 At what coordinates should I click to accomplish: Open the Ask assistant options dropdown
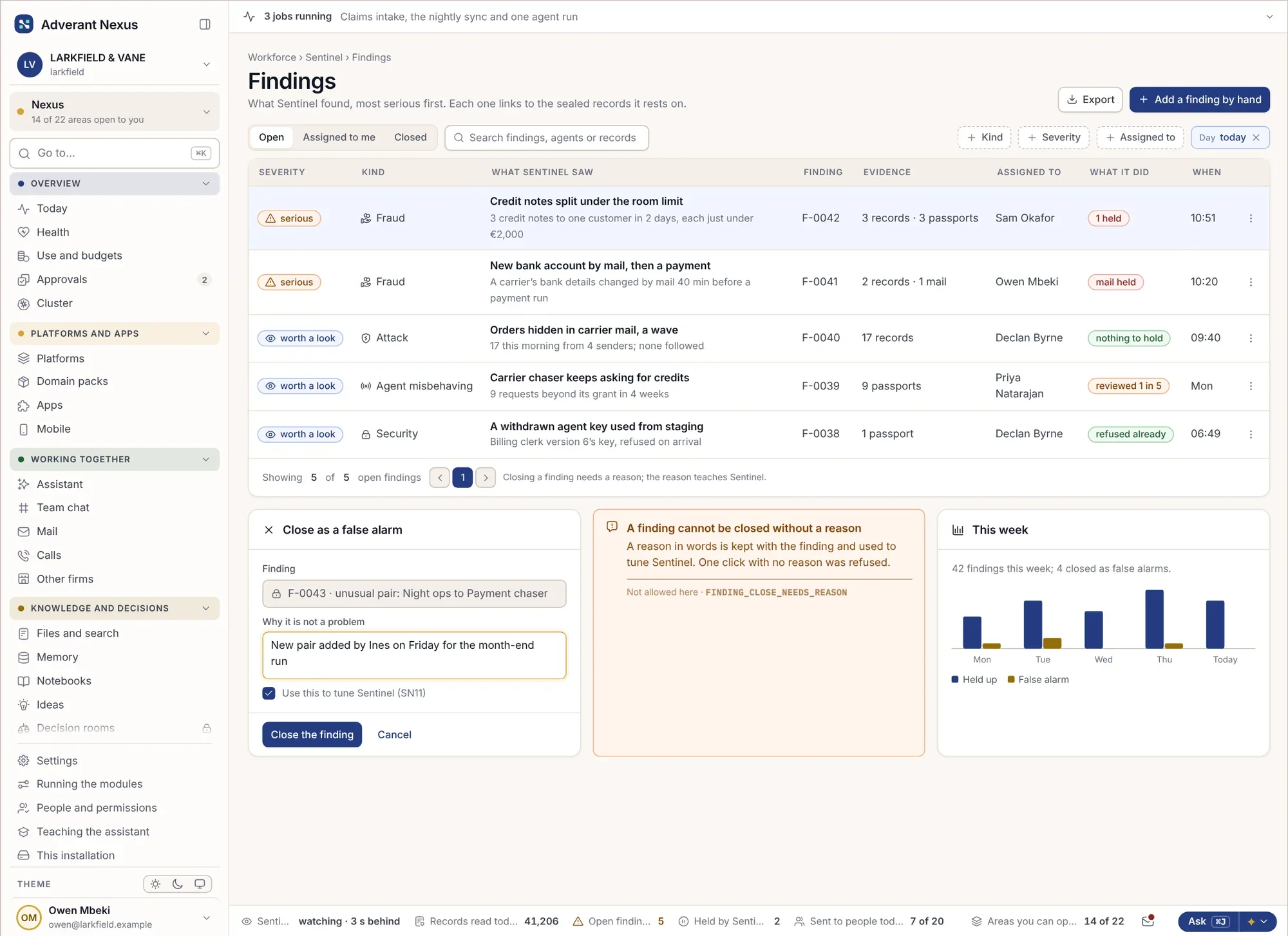1258,921
